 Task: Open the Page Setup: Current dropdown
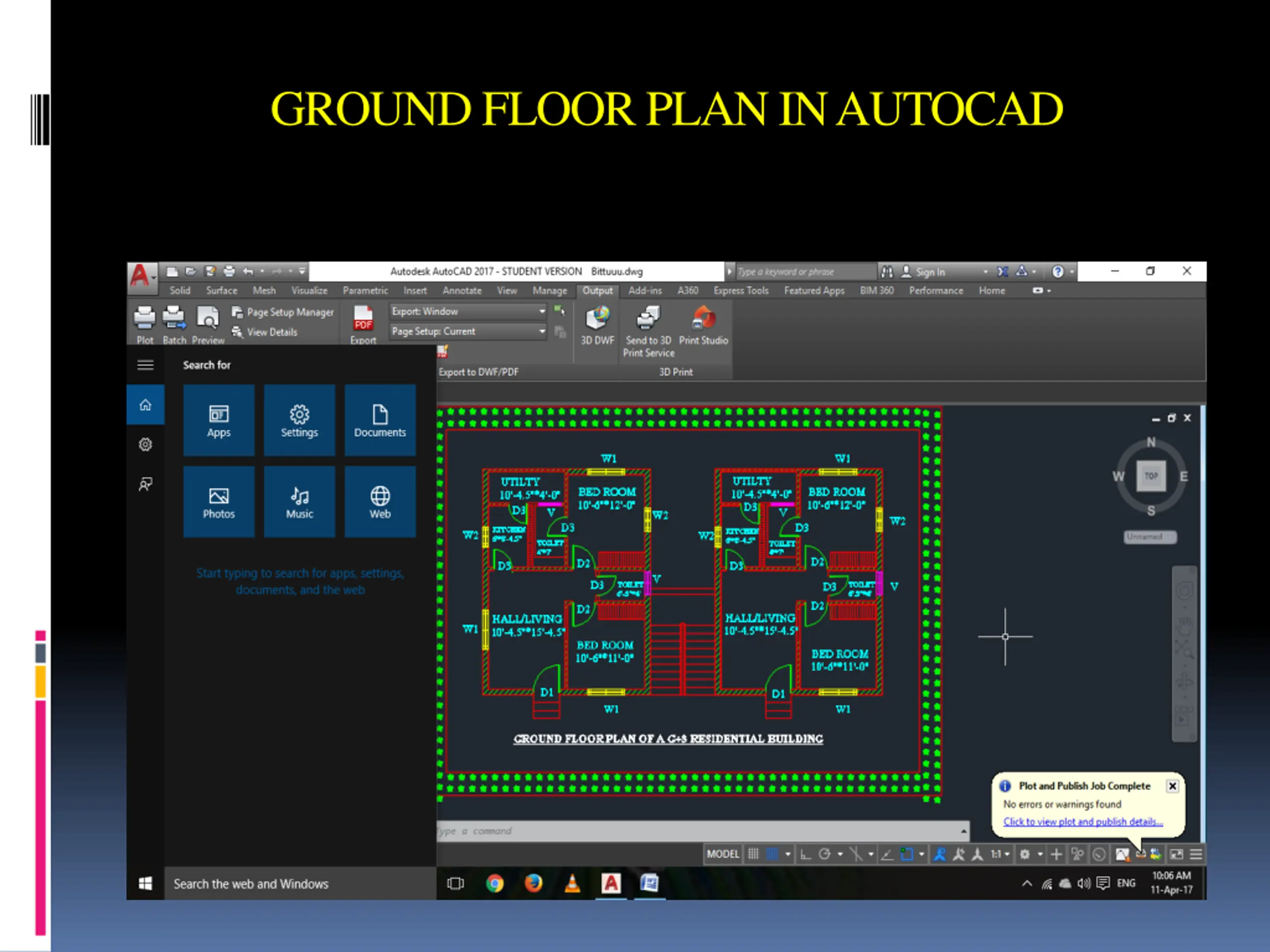click(541, 331)
